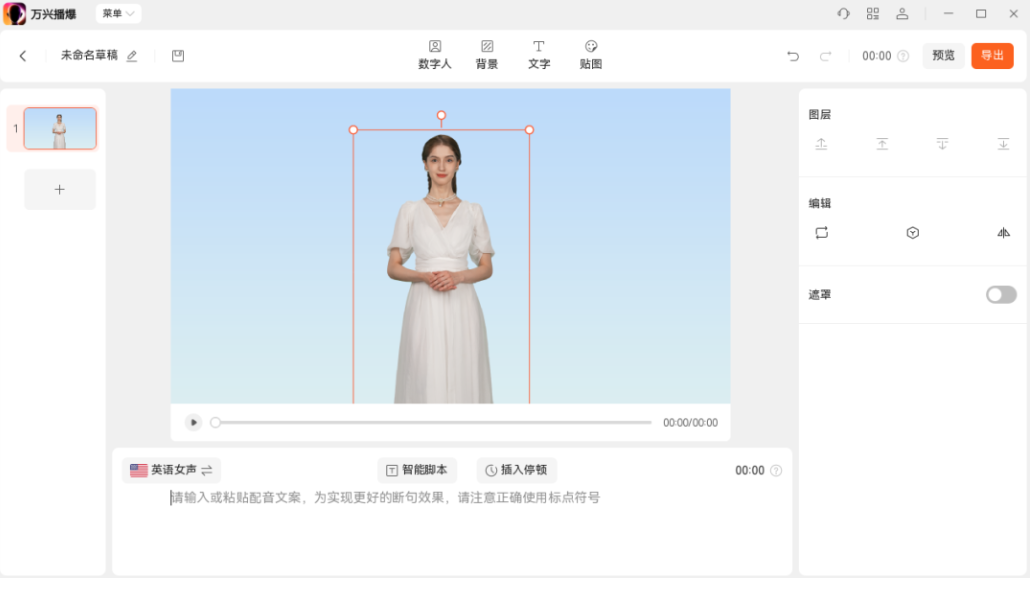1032x598 pixels.
Task: Select the 数字人 (digital human) tool
Action: [x=435, y=55]
